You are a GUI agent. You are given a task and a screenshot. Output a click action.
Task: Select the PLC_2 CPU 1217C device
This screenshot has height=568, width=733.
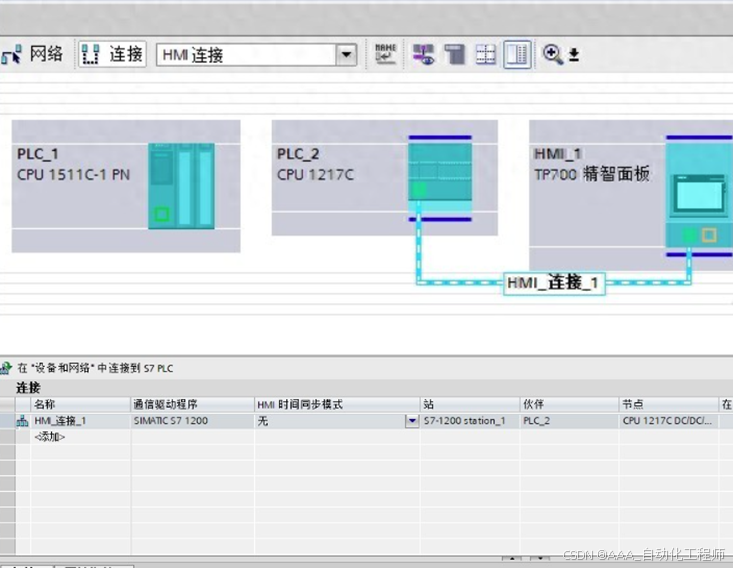coord(384,178)
